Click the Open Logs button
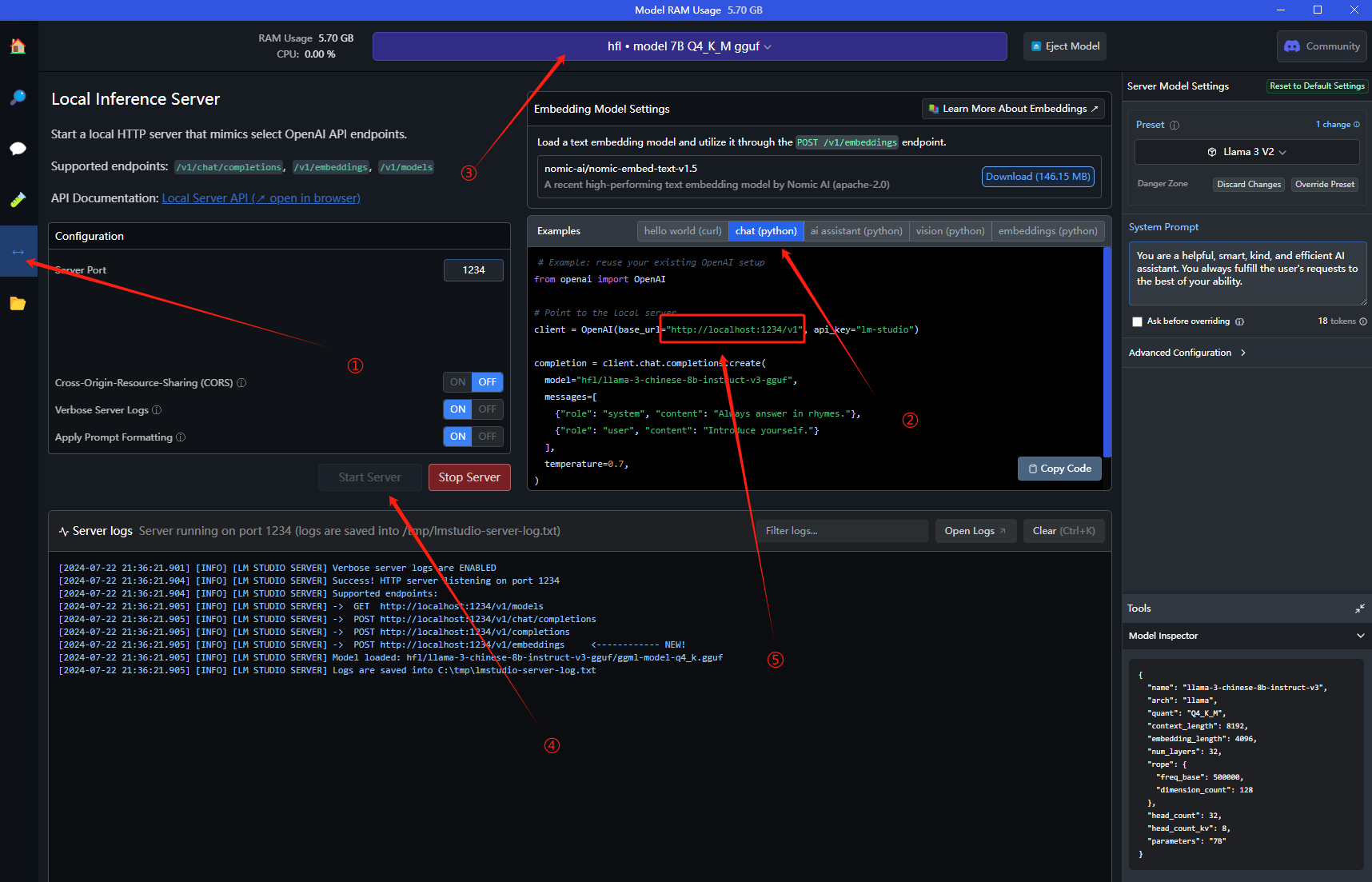This screenshot has width=1372, height=882. [x=975, y=531]
